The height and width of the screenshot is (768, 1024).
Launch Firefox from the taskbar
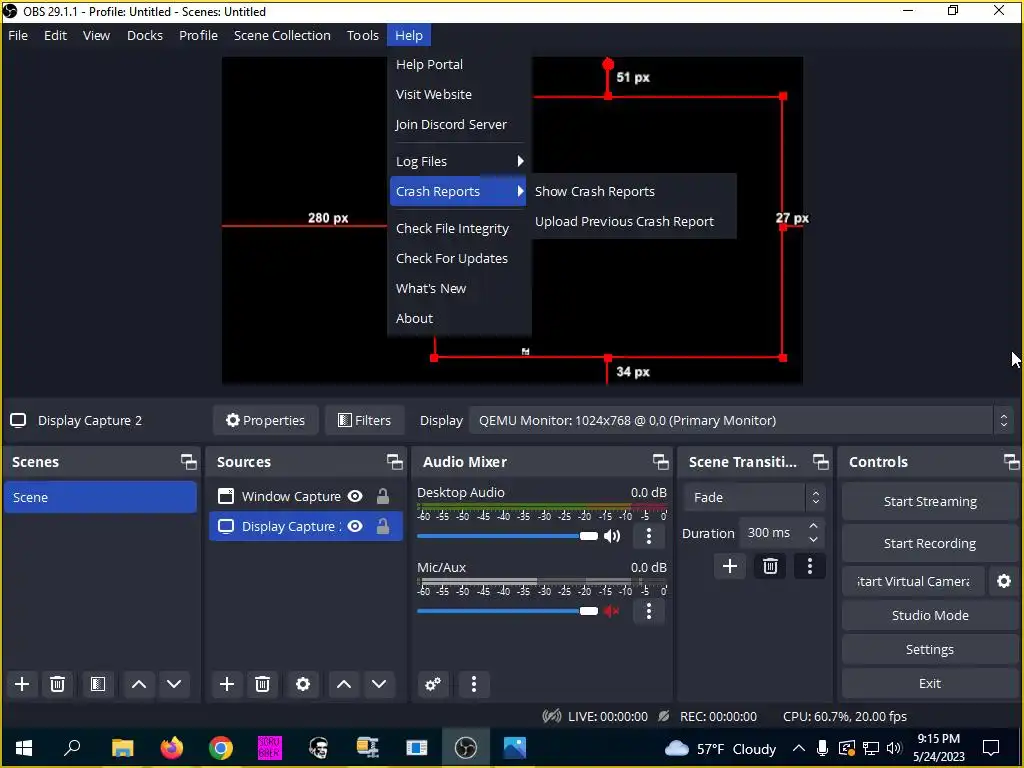tap(172, 748)
